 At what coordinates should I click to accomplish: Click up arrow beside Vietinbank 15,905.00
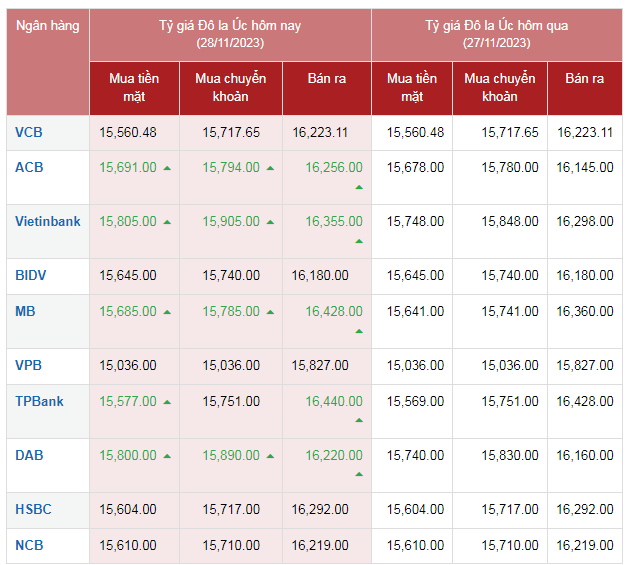pyautogui.click(x=270, y=222)
